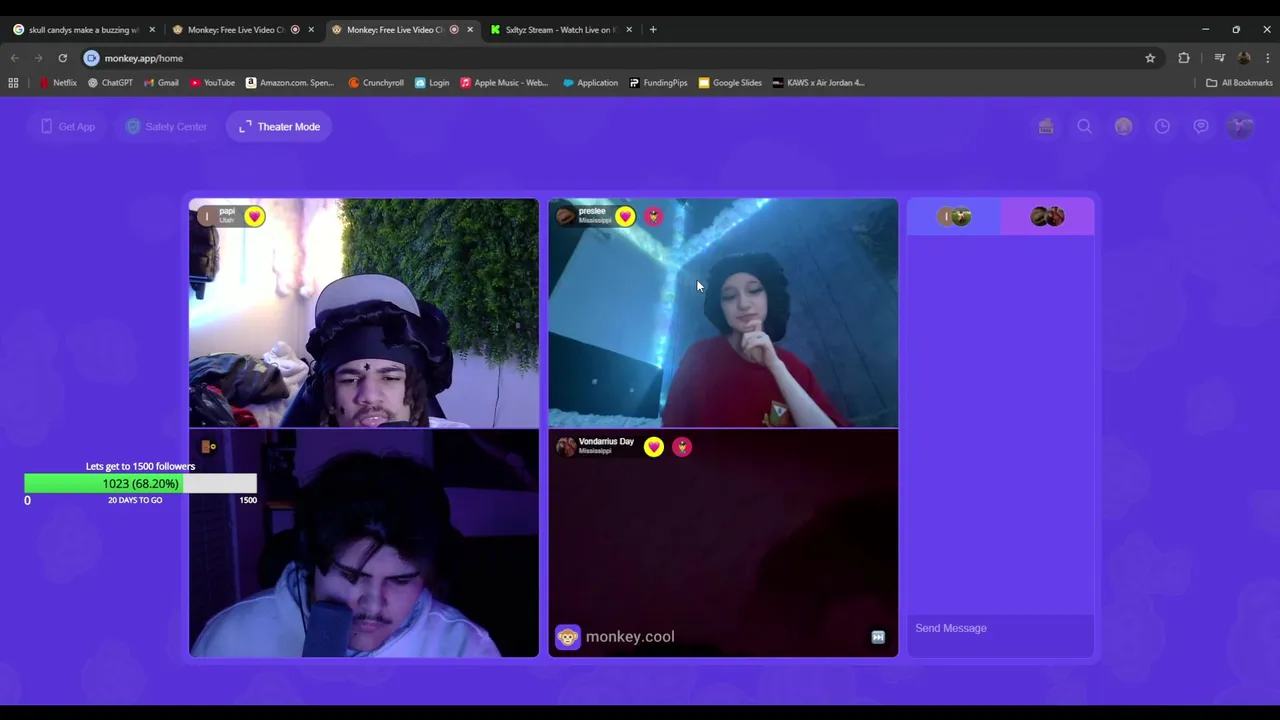Click the skip-forward icon on Vondarrius Day's video
The width and height of the screenshot is (1280, 720).
tap(878, 637)
